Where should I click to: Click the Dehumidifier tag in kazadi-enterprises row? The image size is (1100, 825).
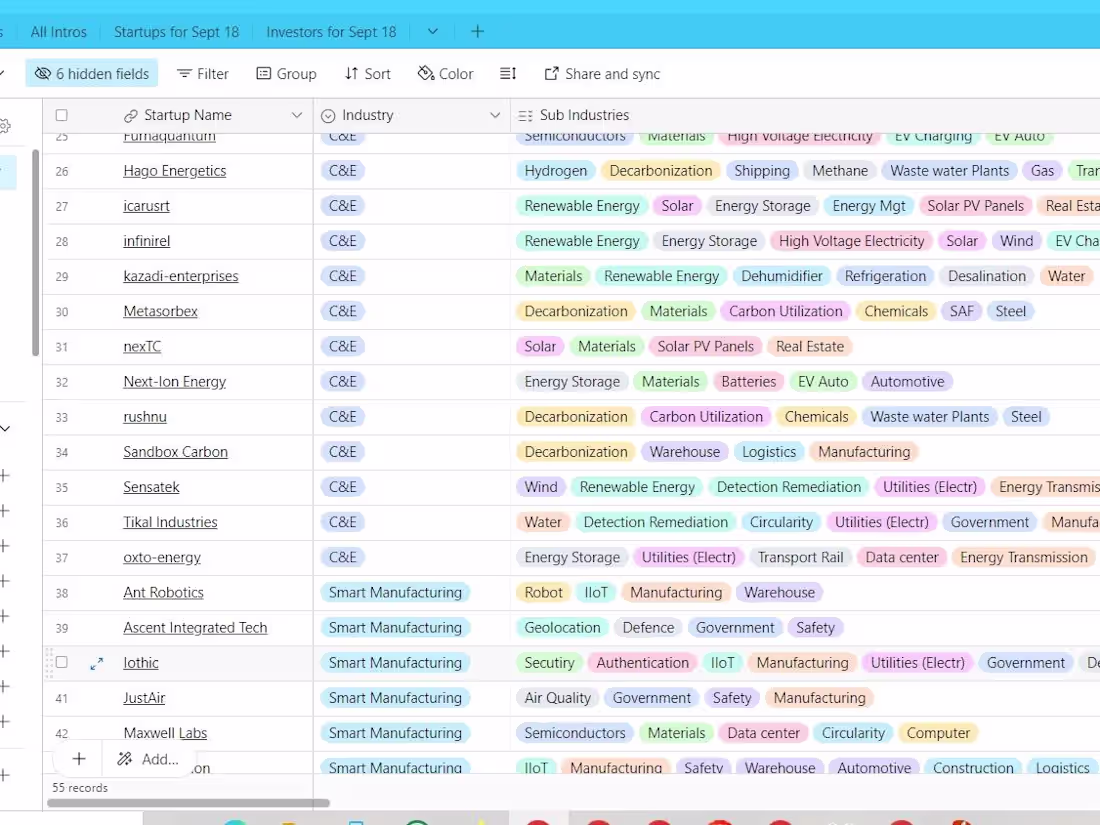pos(782,276)
